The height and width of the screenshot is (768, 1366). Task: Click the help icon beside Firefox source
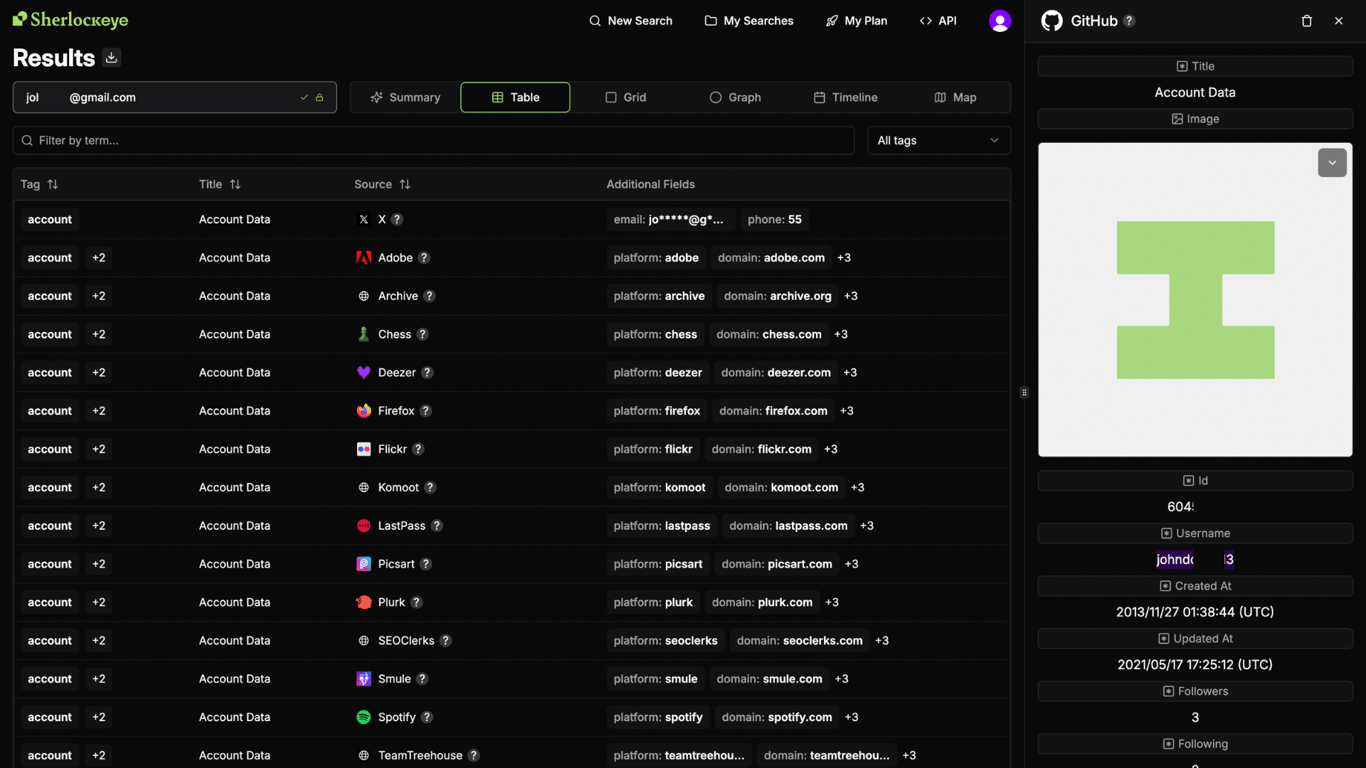click(426, 411)
